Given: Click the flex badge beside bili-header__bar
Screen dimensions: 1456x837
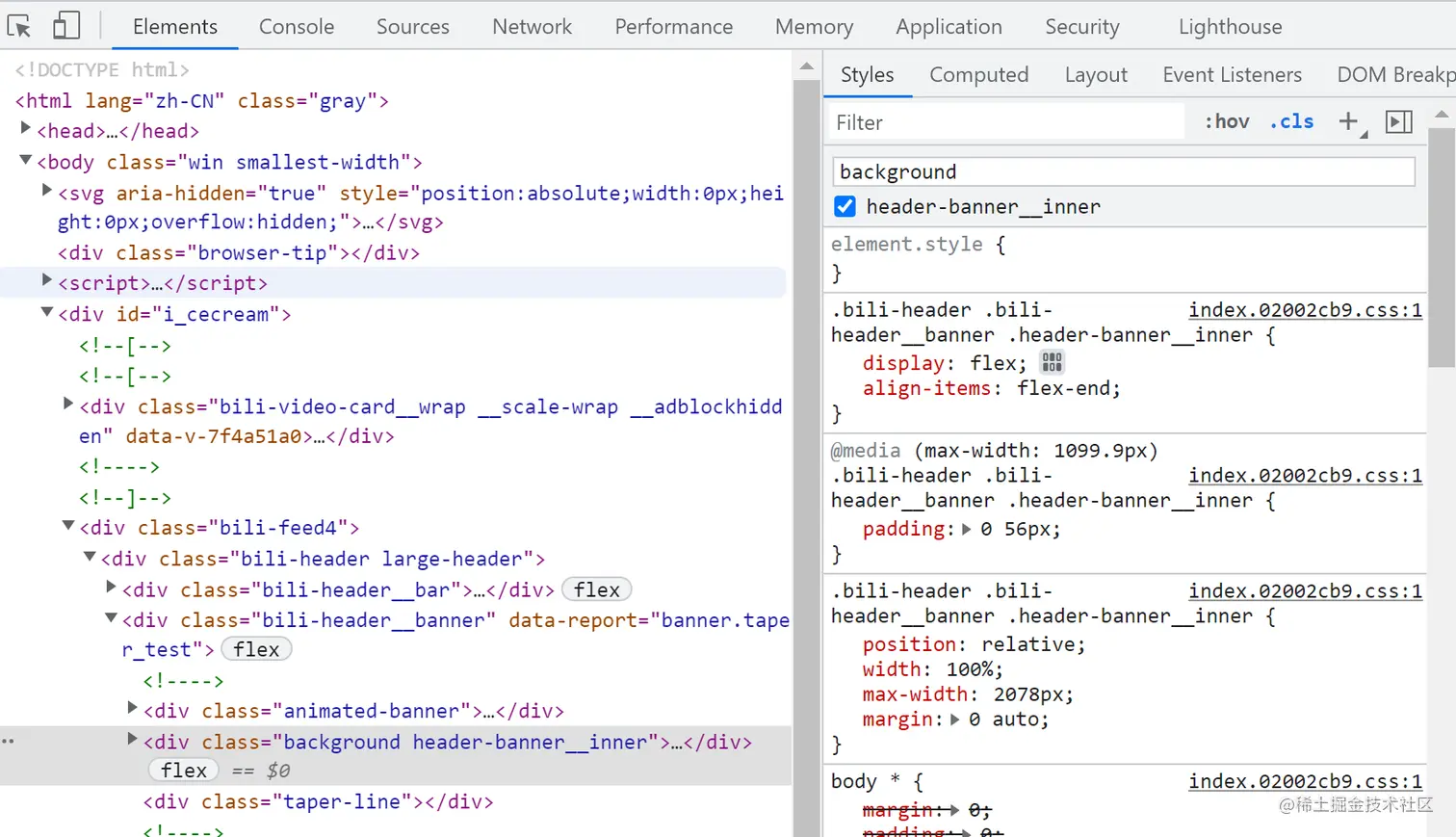Looking at the screenshot, I should [597, 589].
